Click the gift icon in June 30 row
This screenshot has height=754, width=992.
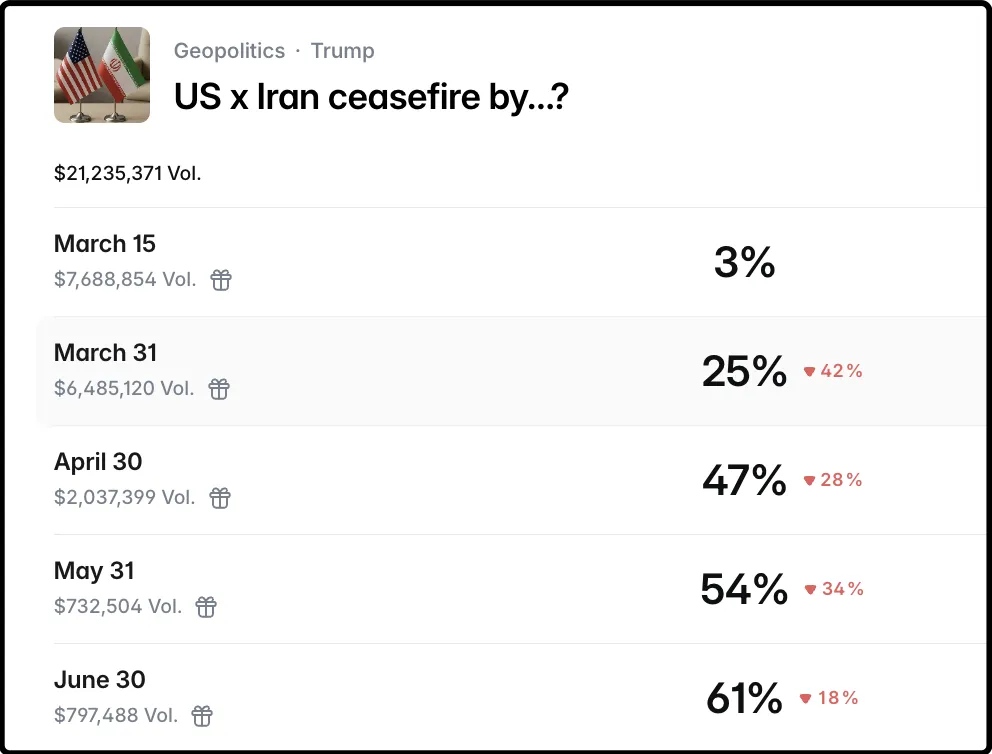202,716
